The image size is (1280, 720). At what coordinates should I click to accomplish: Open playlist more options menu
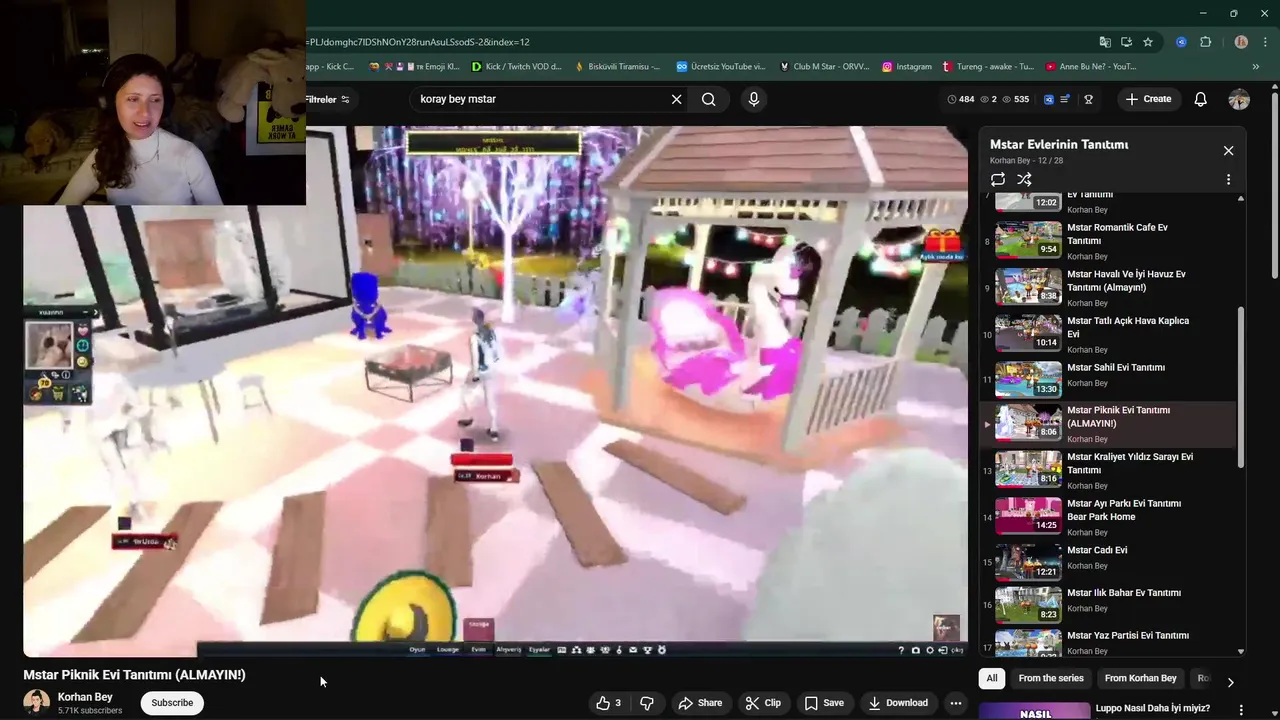1228,180
